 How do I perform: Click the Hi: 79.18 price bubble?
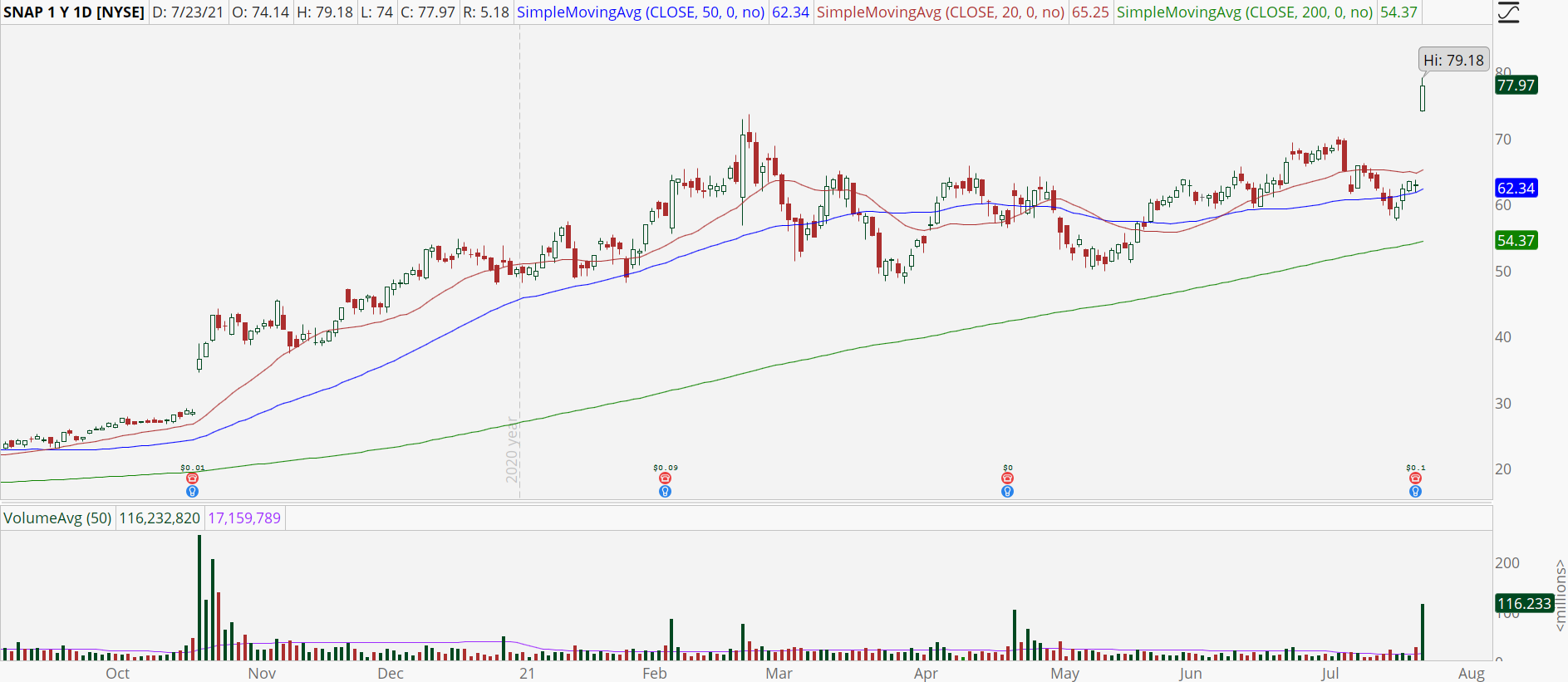tap(1453, 60)
